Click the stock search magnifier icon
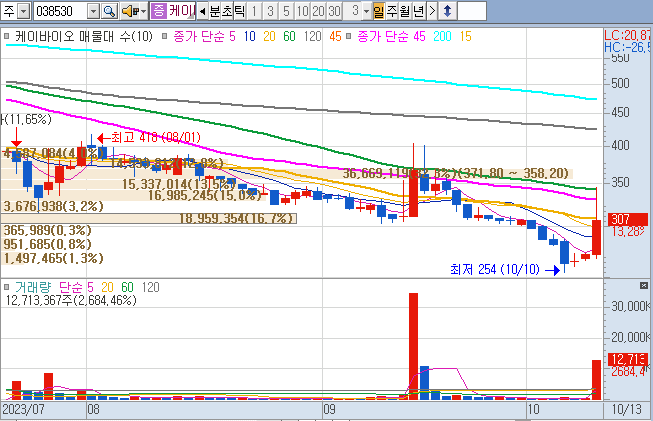 [110, 11]
